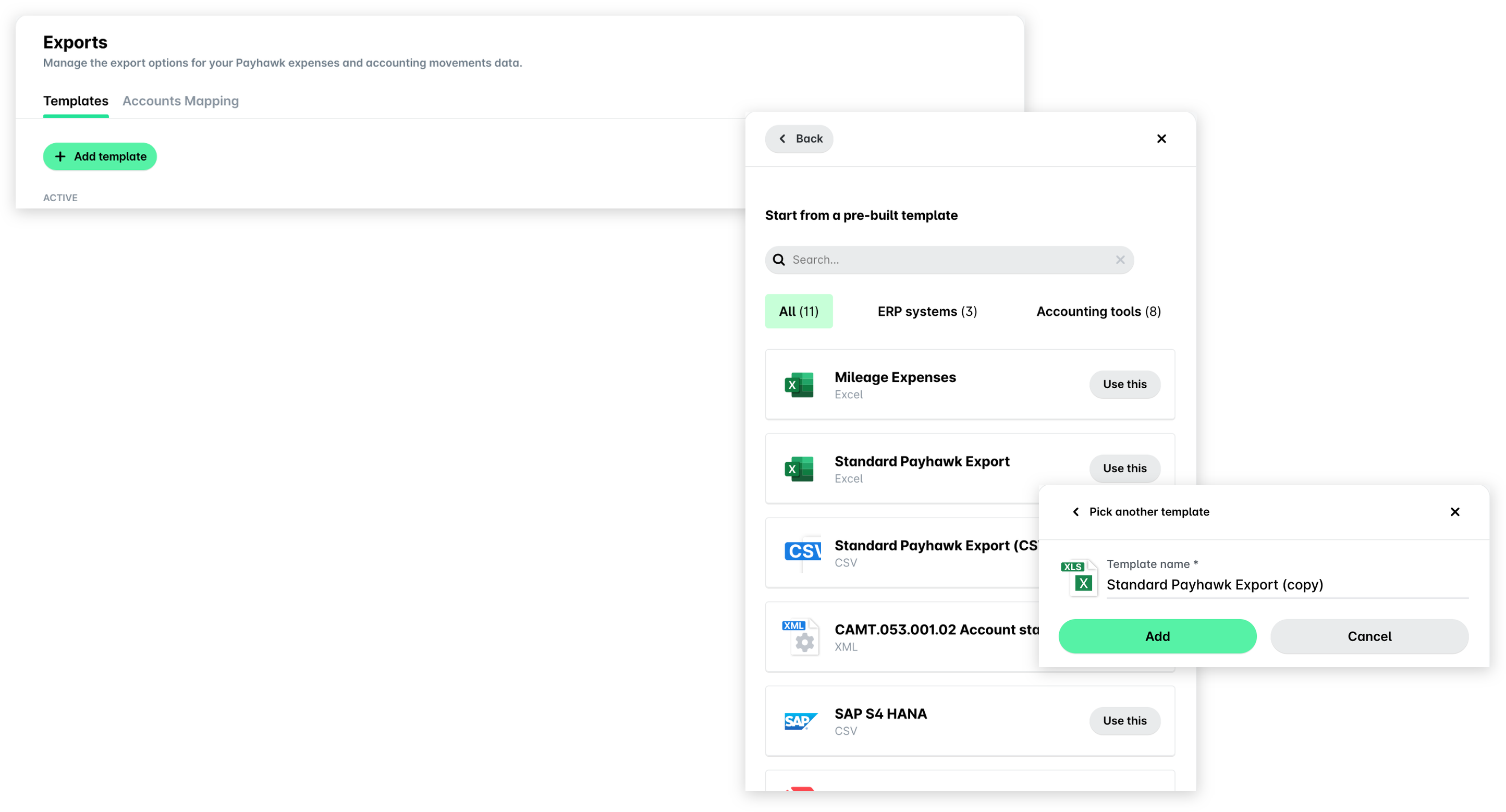
Task: Click the Pick another template link
Action: (1149, 511)
